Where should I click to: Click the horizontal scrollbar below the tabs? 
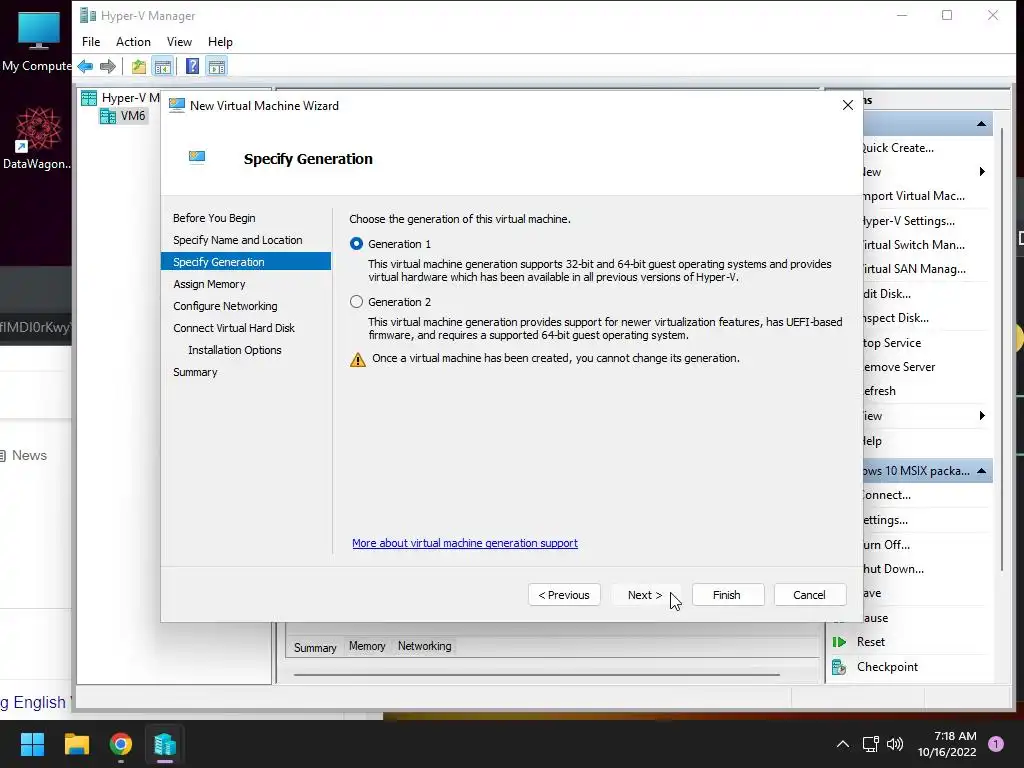tap(537, 674)
